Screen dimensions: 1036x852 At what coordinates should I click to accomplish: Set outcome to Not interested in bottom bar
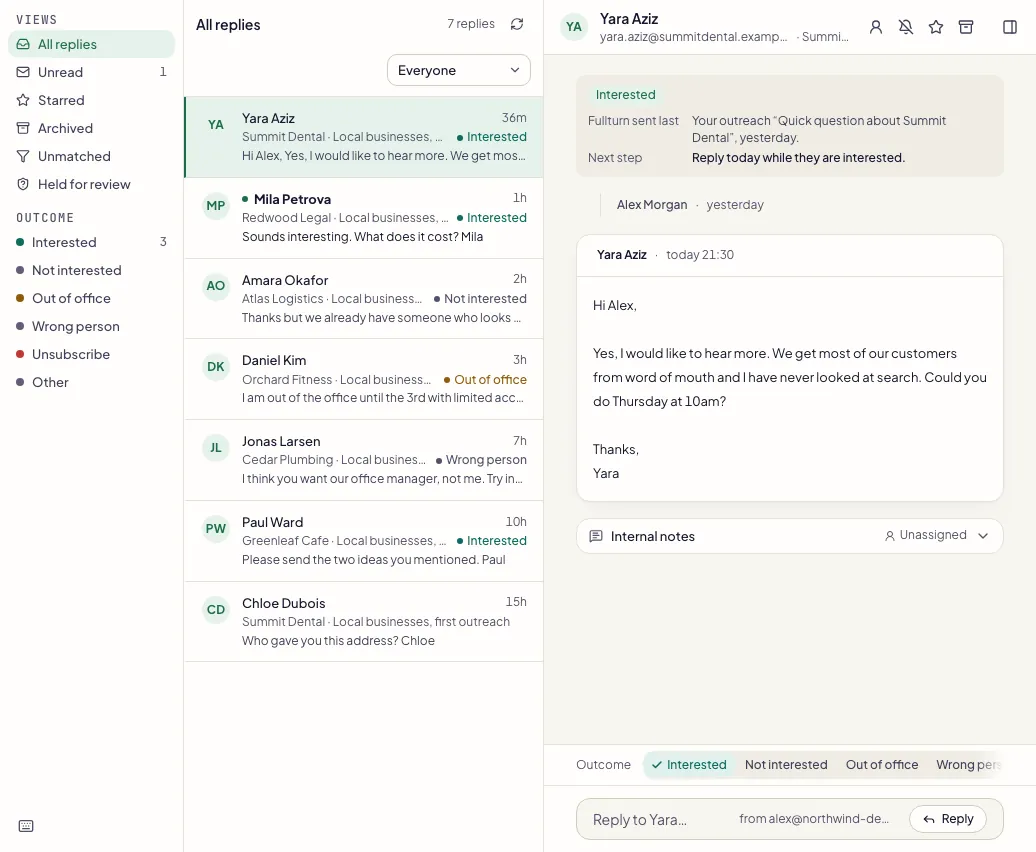786,765
